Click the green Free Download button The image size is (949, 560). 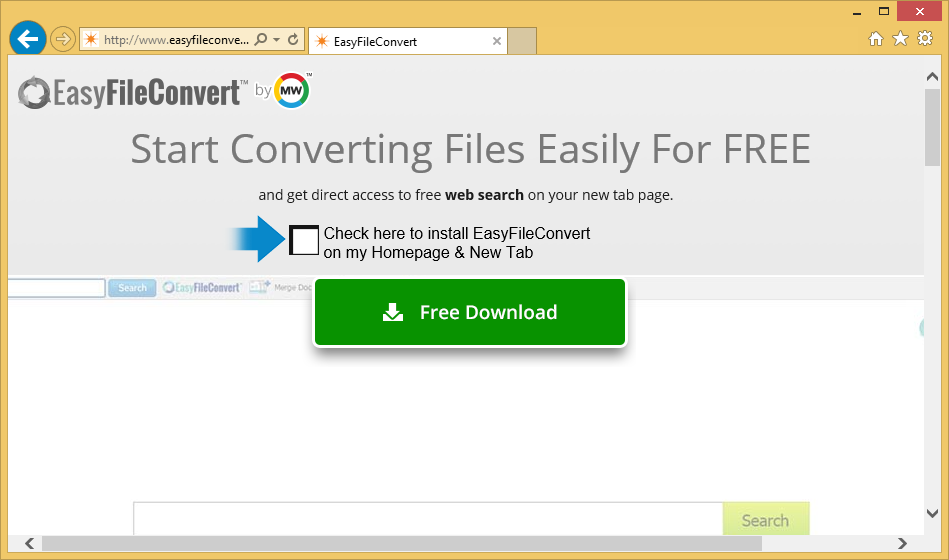[470, 312]
